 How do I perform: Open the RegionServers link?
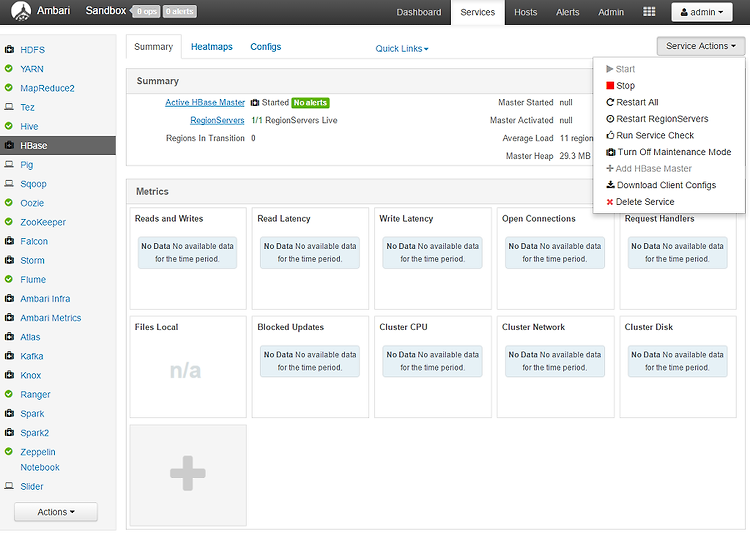pos(217,120)
